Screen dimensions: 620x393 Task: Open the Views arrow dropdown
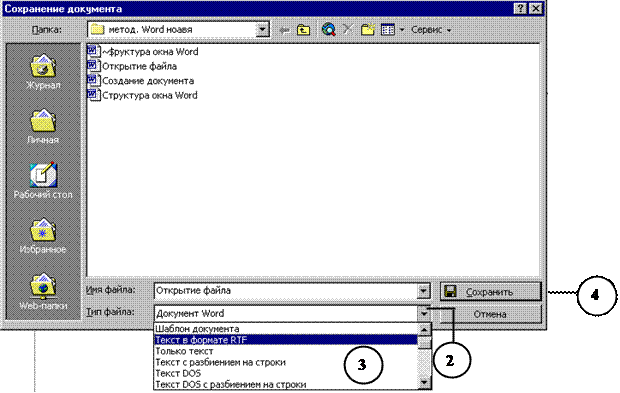tap(402, 30)
